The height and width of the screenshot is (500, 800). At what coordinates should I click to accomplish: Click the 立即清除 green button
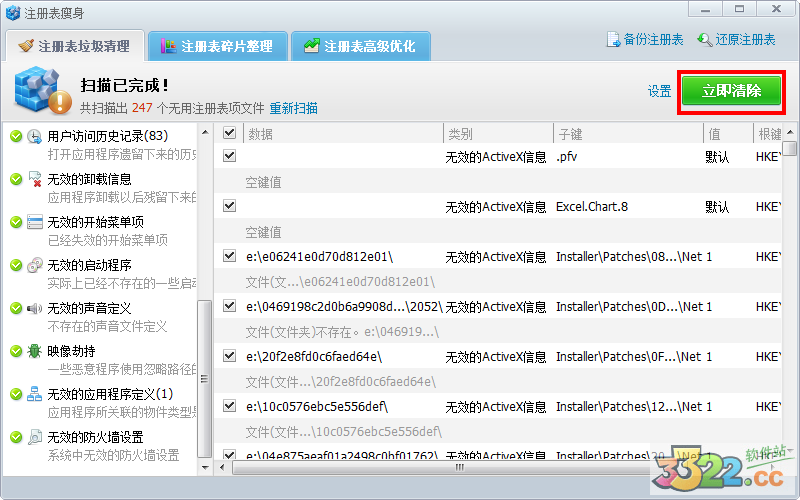(x=731, y=91)
